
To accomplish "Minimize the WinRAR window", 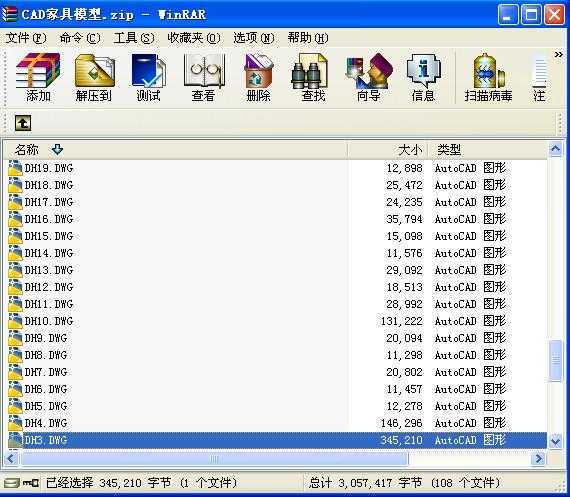I will pos(508,15).
